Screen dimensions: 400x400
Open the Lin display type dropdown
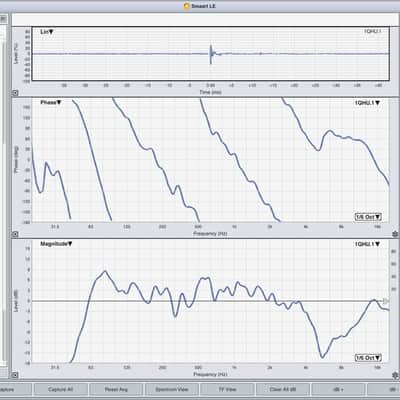[47, 32]
